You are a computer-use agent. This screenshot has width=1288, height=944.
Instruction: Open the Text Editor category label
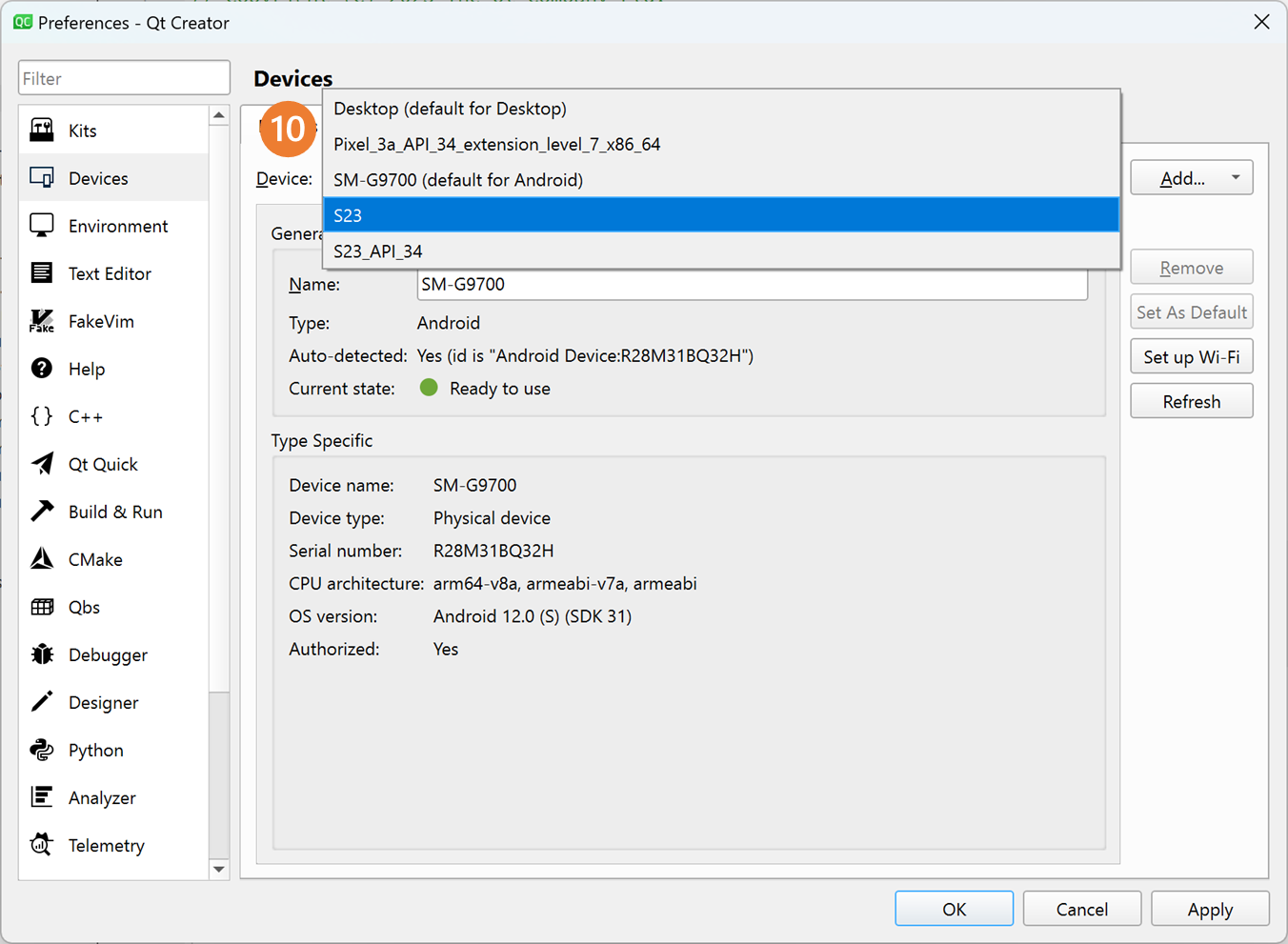coord(110,273)
